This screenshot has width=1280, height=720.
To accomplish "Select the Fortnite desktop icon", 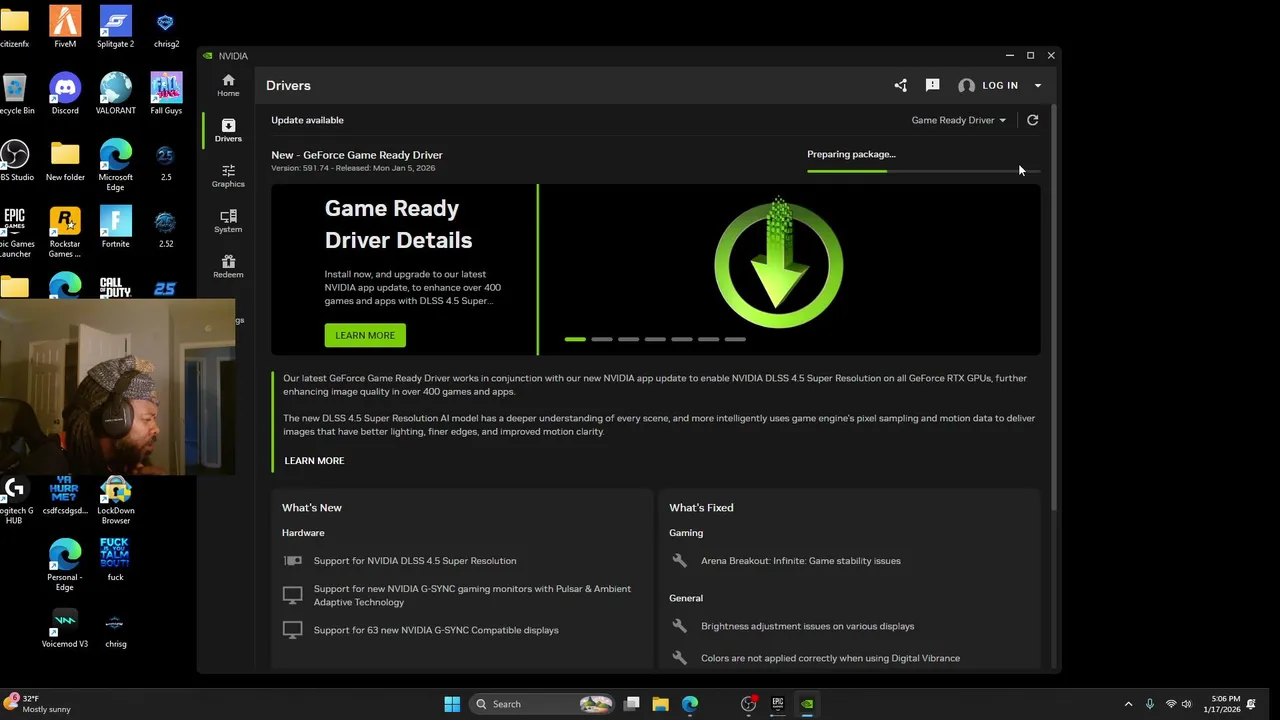I will [115, 227].
